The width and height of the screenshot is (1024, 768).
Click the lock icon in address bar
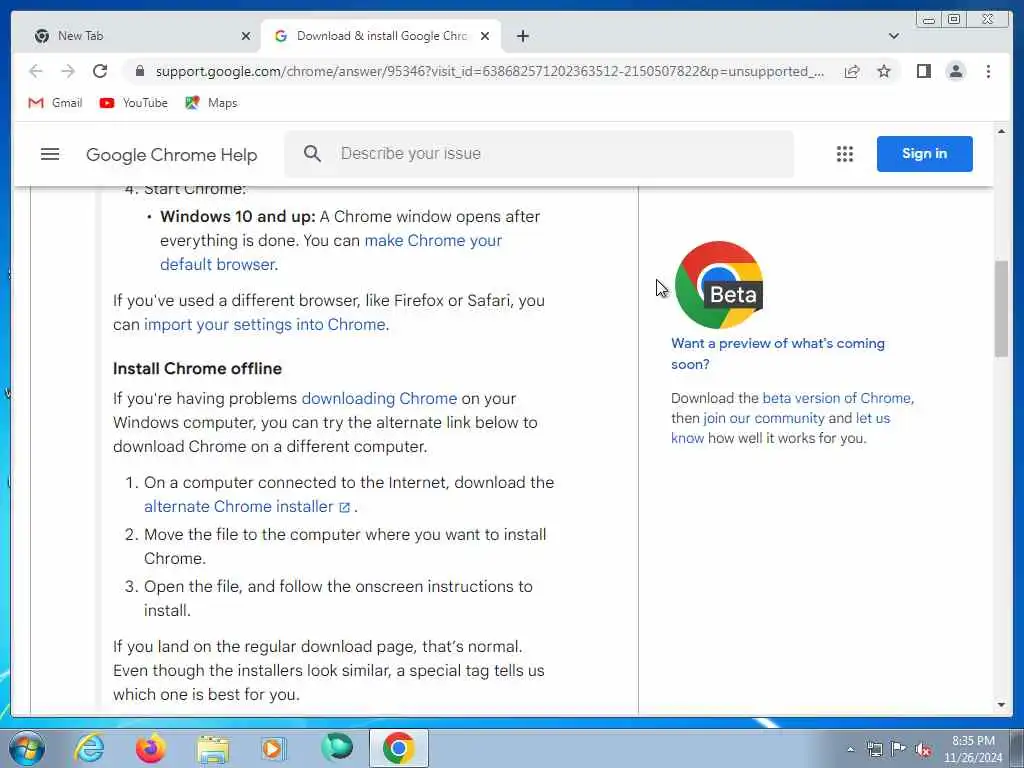[x=139, y=71]
